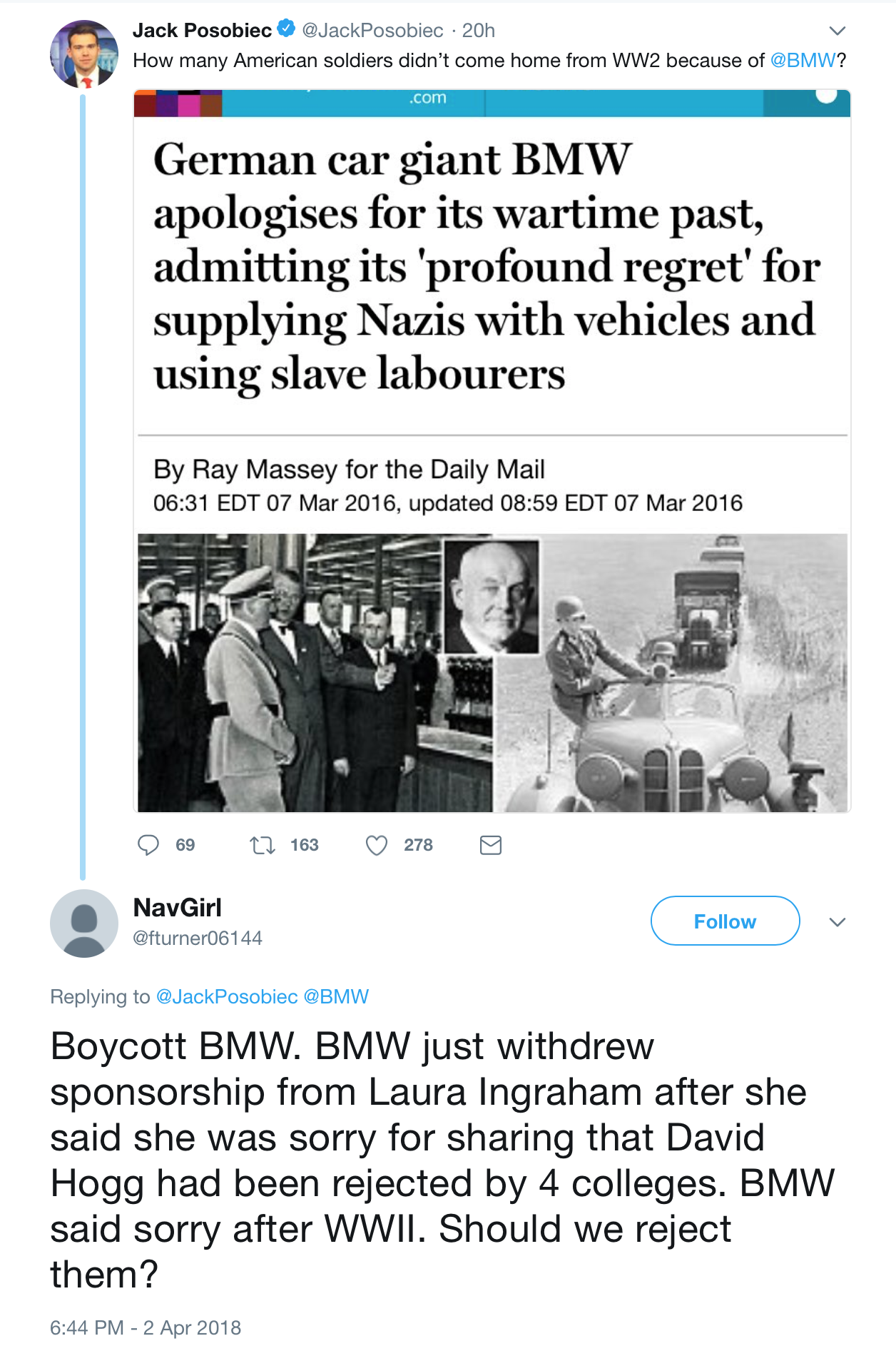Open dropdown arrow next to Follow
The width and height of the screenshot is (896, 1356).
click(x=838, y=922)
